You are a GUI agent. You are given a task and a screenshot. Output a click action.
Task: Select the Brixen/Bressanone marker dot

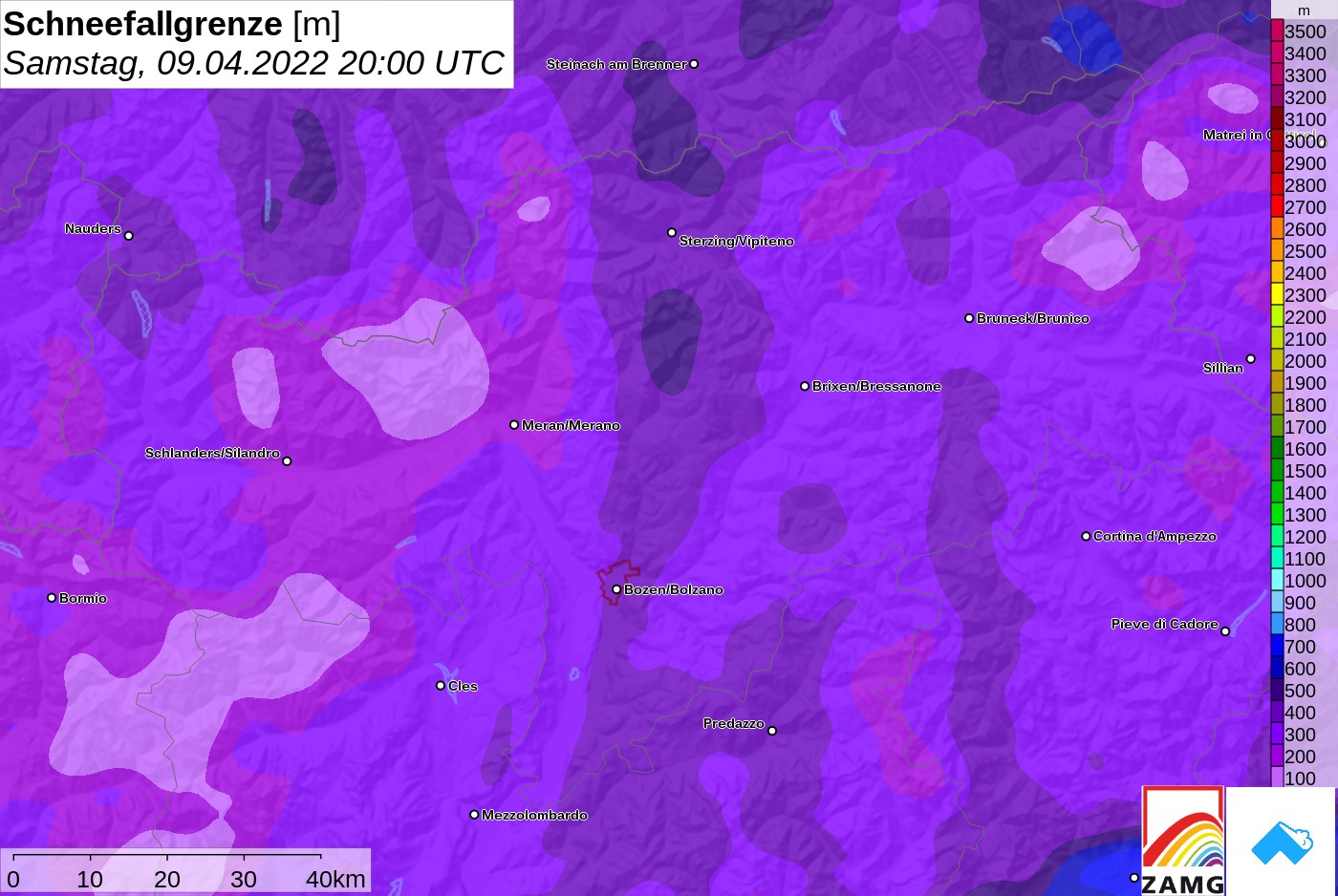click(x=805, y=386)
